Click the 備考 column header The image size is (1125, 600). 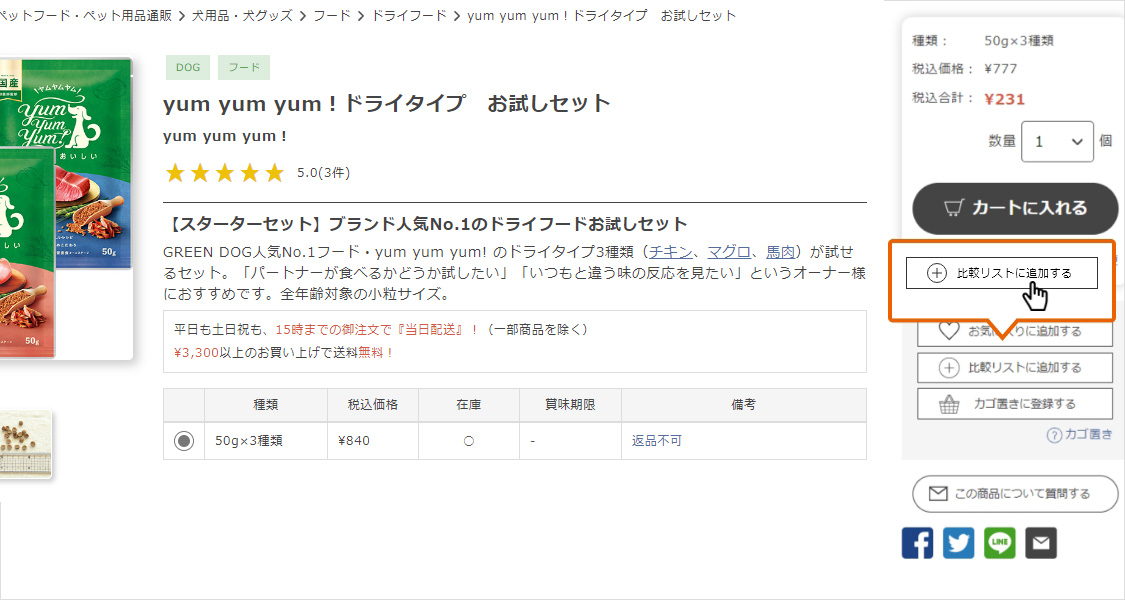click(743, 405)
